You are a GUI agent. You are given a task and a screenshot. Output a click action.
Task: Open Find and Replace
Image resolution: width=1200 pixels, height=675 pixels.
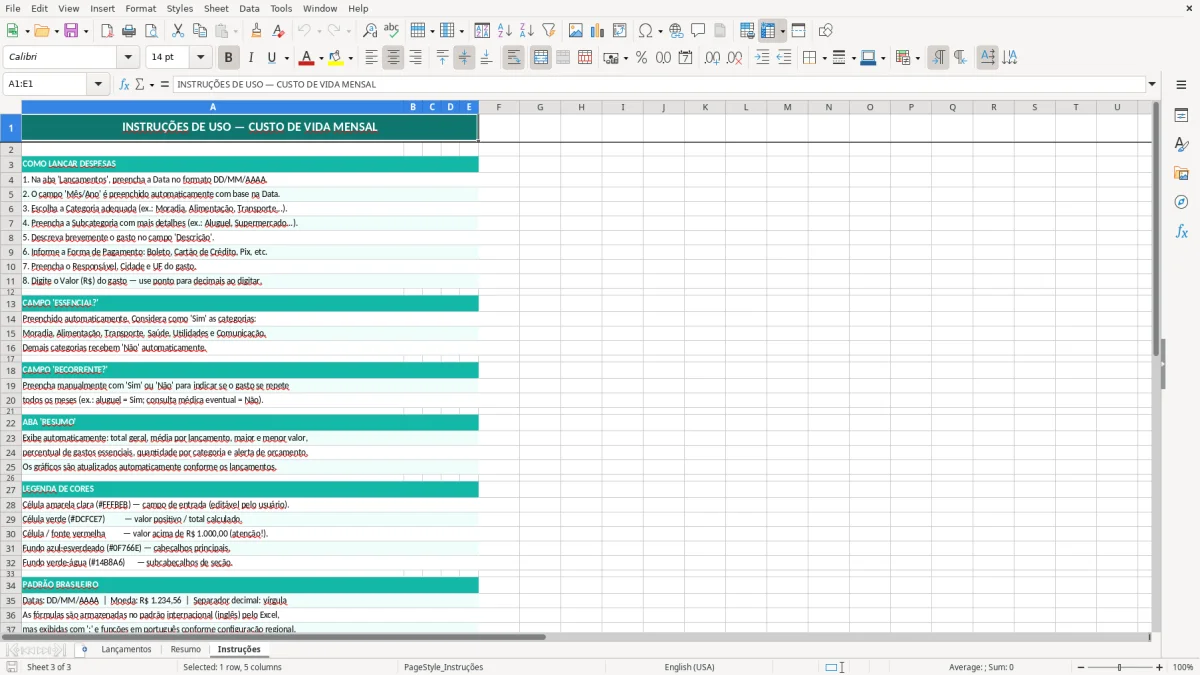tap(370, 31)
